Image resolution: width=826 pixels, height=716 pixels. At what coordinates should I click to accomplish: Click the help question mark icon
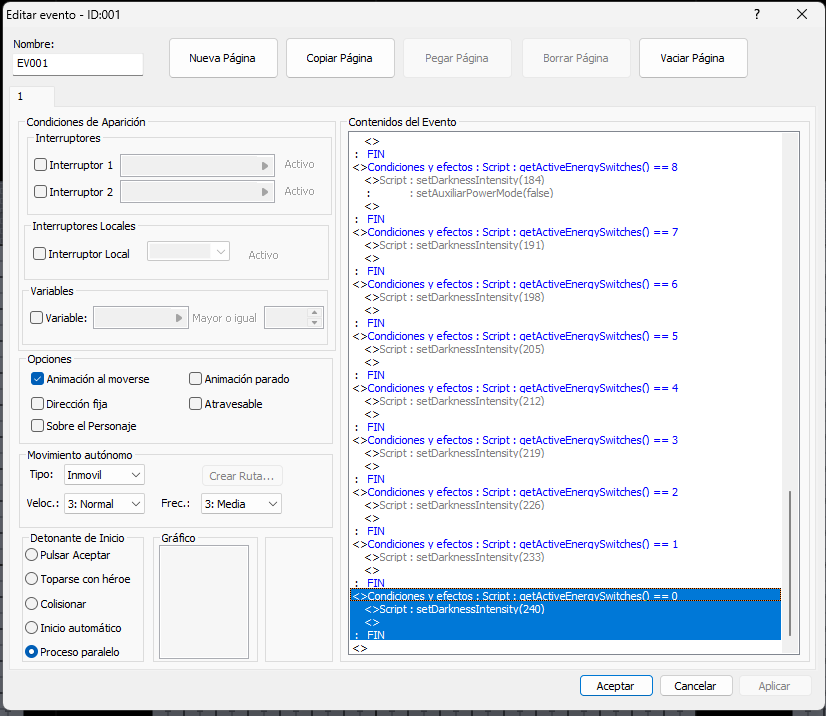click(x=756, y=15)
